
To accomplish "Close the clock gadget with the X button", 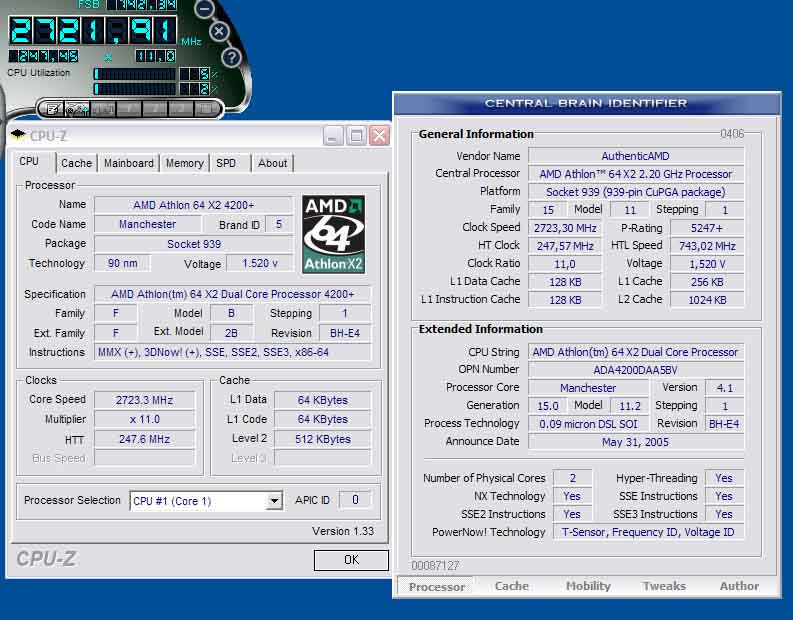I will pyautogui.click(x=219, y=32).
